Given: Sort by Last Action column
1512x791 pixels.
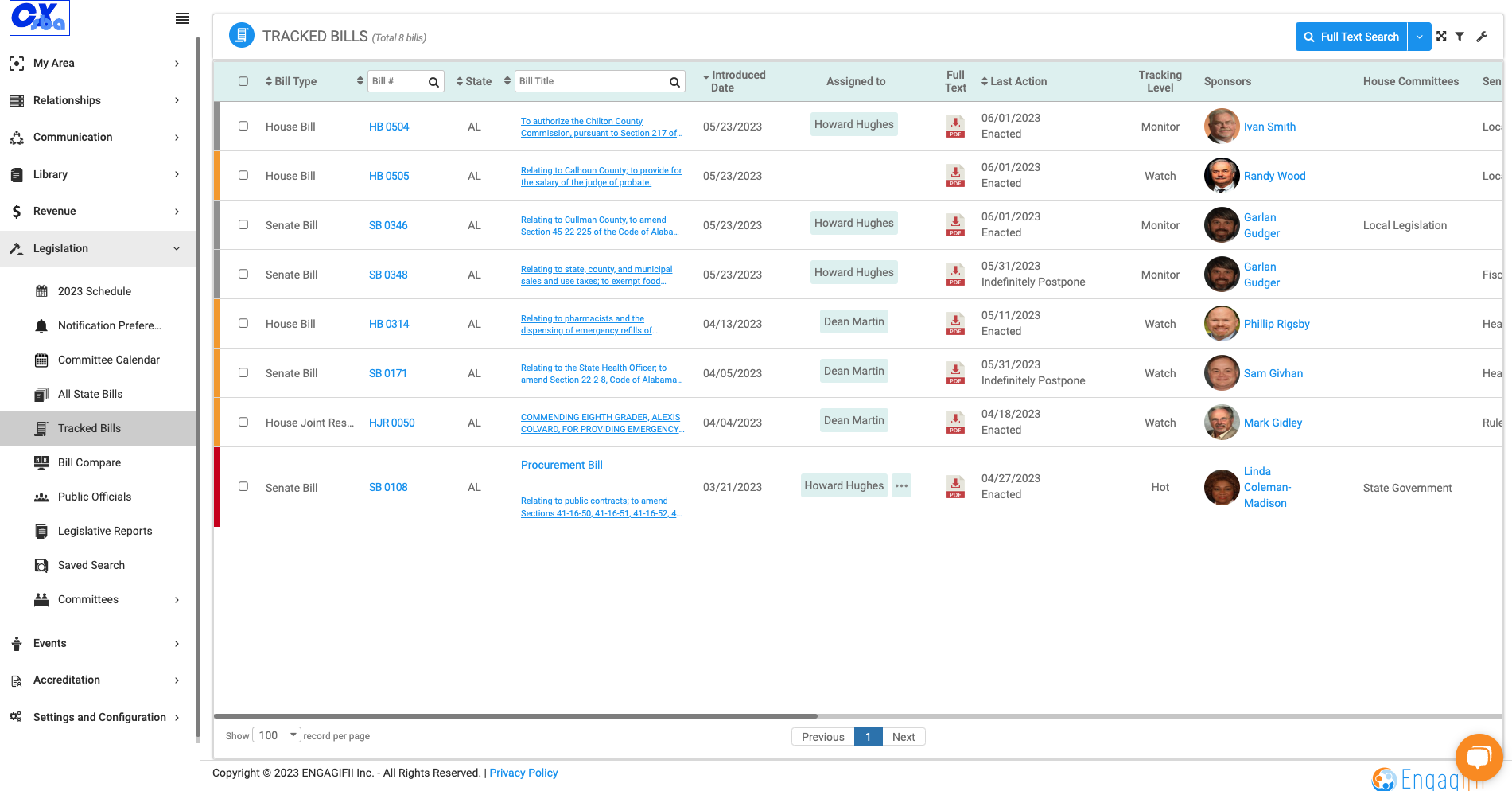Looking at the screenshot, I should tap(1014, 81).
